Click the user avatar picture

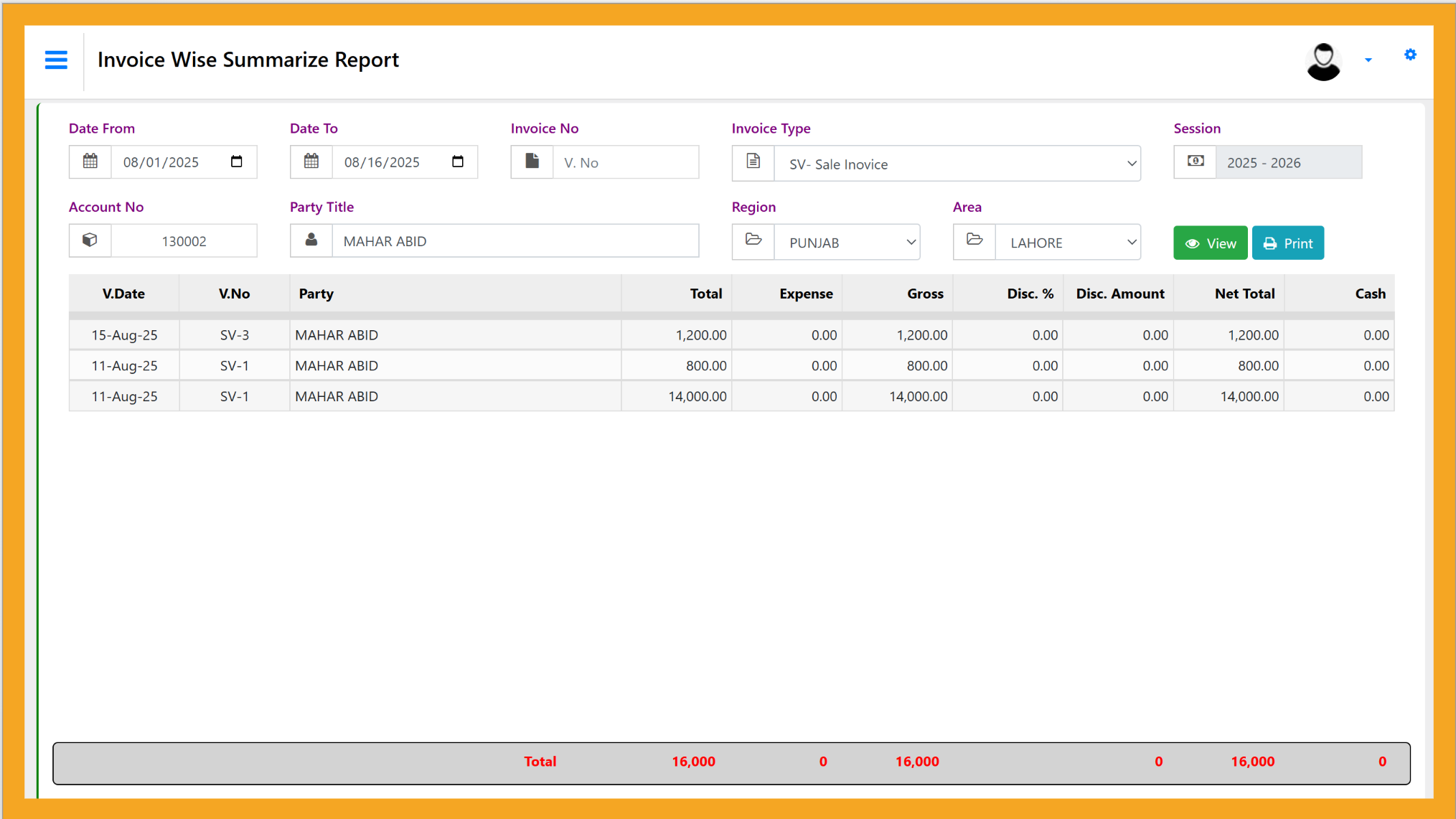click(x=1323, y=61)
